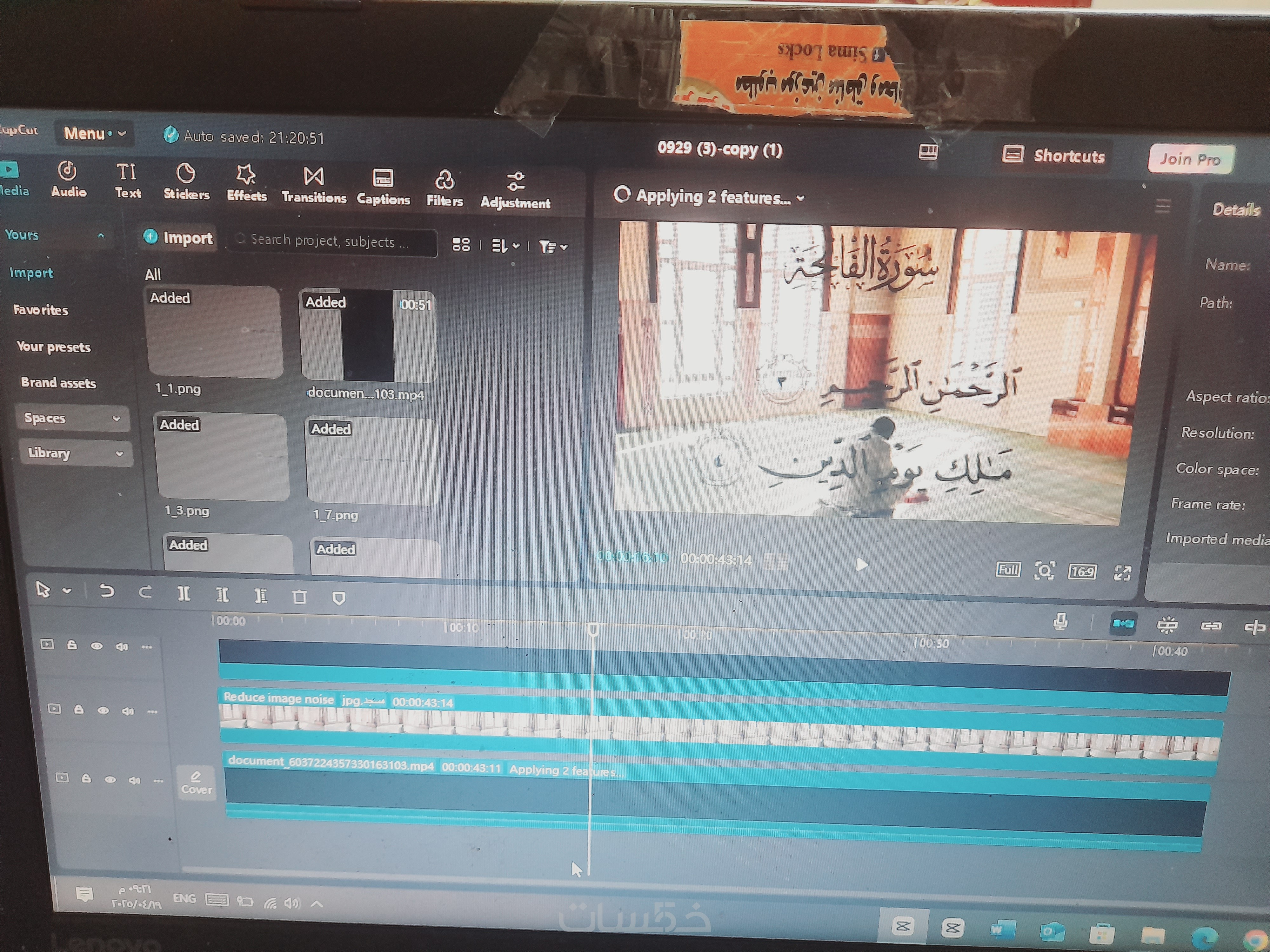Click the Import button
This screenshot has height=952, width=1270.
tap(178, 238)
